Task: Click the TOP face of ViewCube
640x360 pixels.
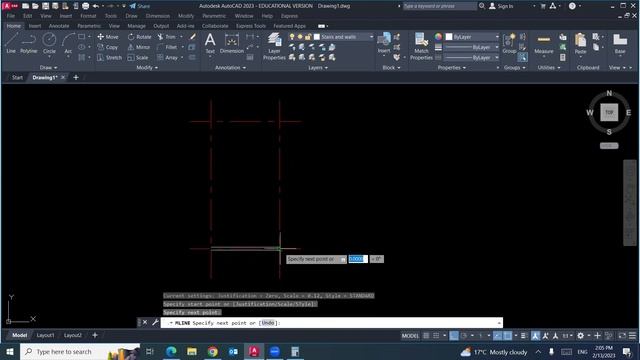Action: [609, 112]
